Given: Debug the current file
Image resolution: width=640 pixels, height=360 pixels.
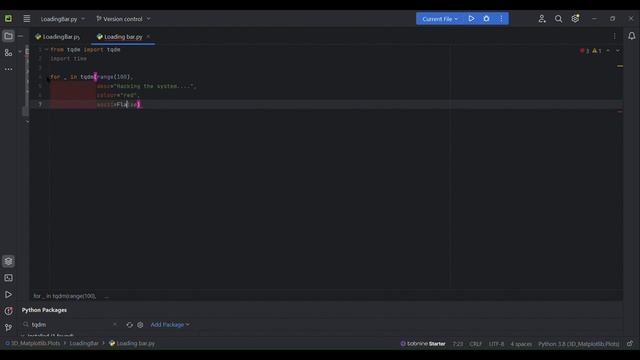Looking at the screenshot, I should pyautogui.click(x=486, y=19).
